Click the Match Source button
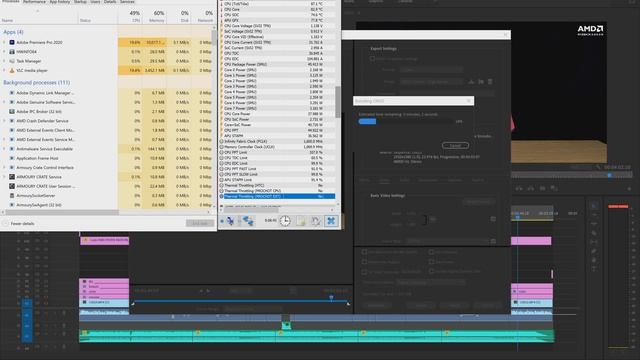The image size is (640, 360). 478,202
